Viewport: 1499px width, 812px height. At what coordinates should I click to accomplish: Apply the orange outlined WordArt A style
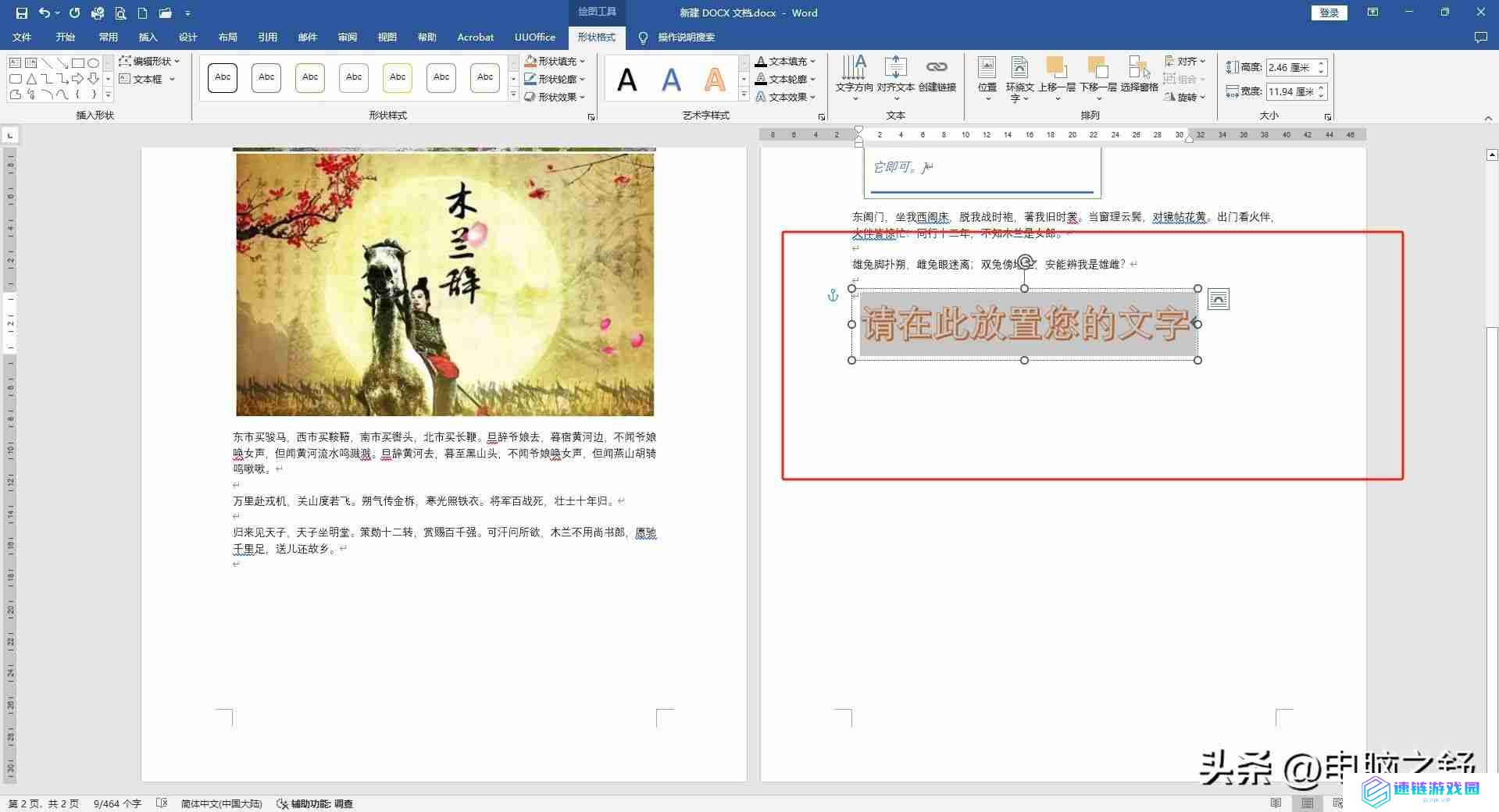(715, 80)
